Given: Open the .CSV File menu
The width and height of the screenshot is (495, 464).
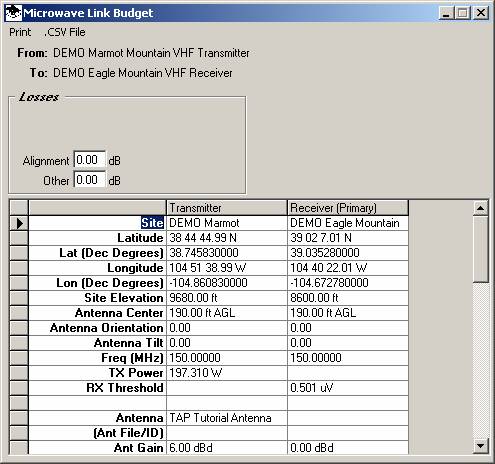Looking at the screenshot, I should pyautogui.click(x=65, y=32).
